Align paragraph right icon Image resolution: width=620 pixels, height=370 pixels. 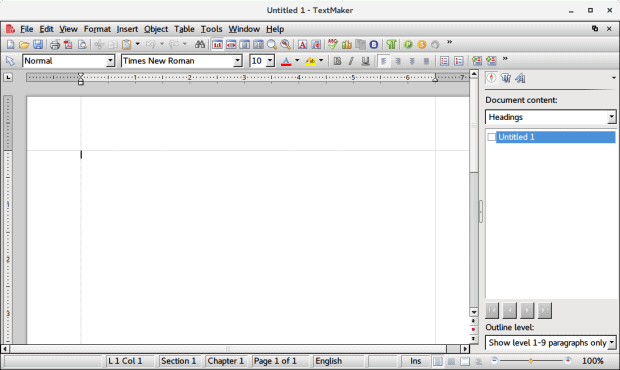coord(398,61)
